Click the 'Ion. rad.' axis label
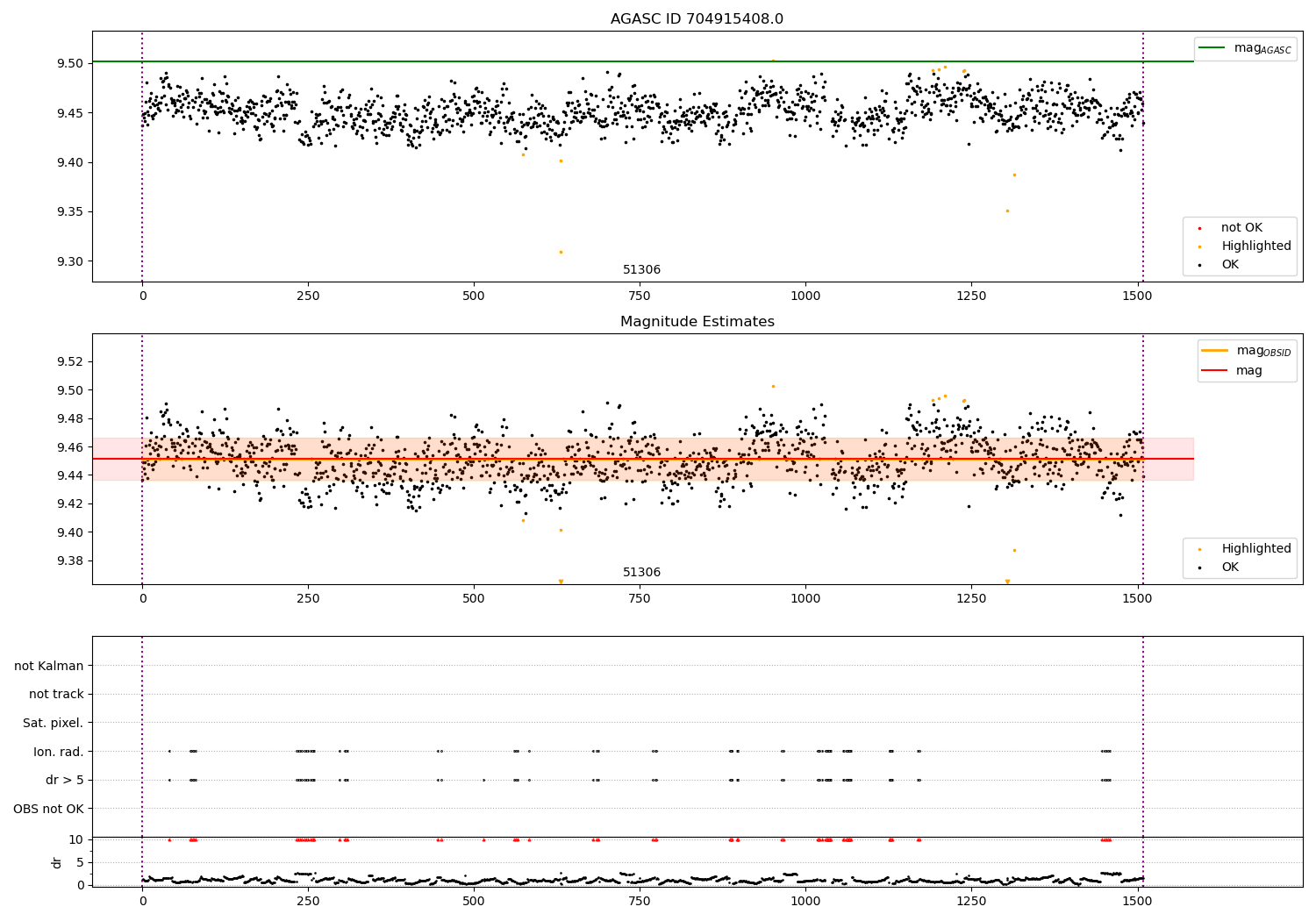This screenshot has height=921, width=1316. pos(59,752)
